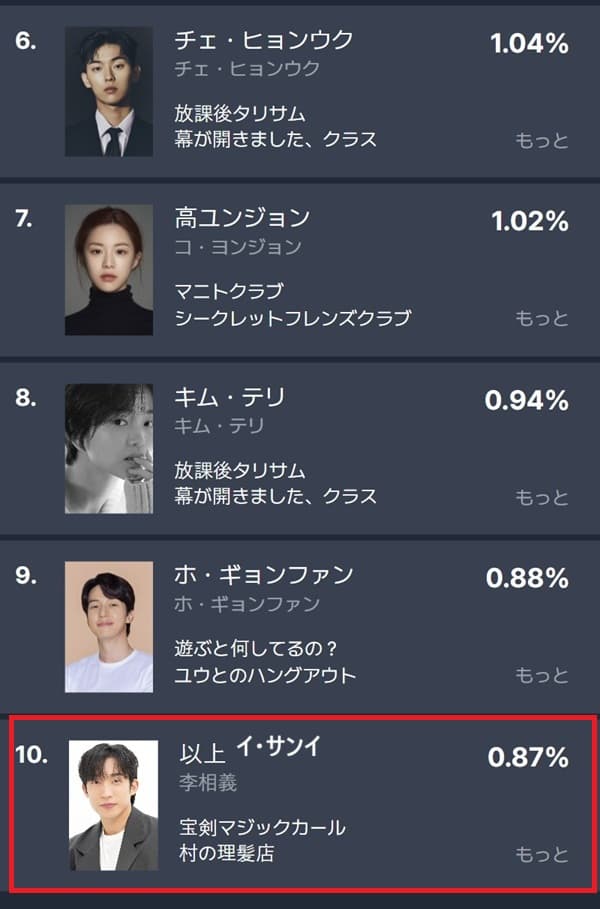
Task: Click キム・テリ profile photo
Action: click(x=109, y=448)
